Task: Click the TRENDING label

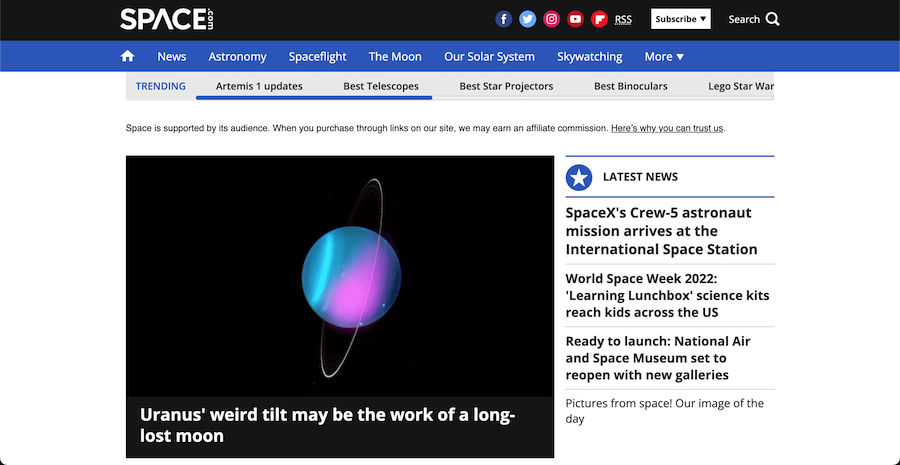Action: pyautogui.click(x=161, y=86)
